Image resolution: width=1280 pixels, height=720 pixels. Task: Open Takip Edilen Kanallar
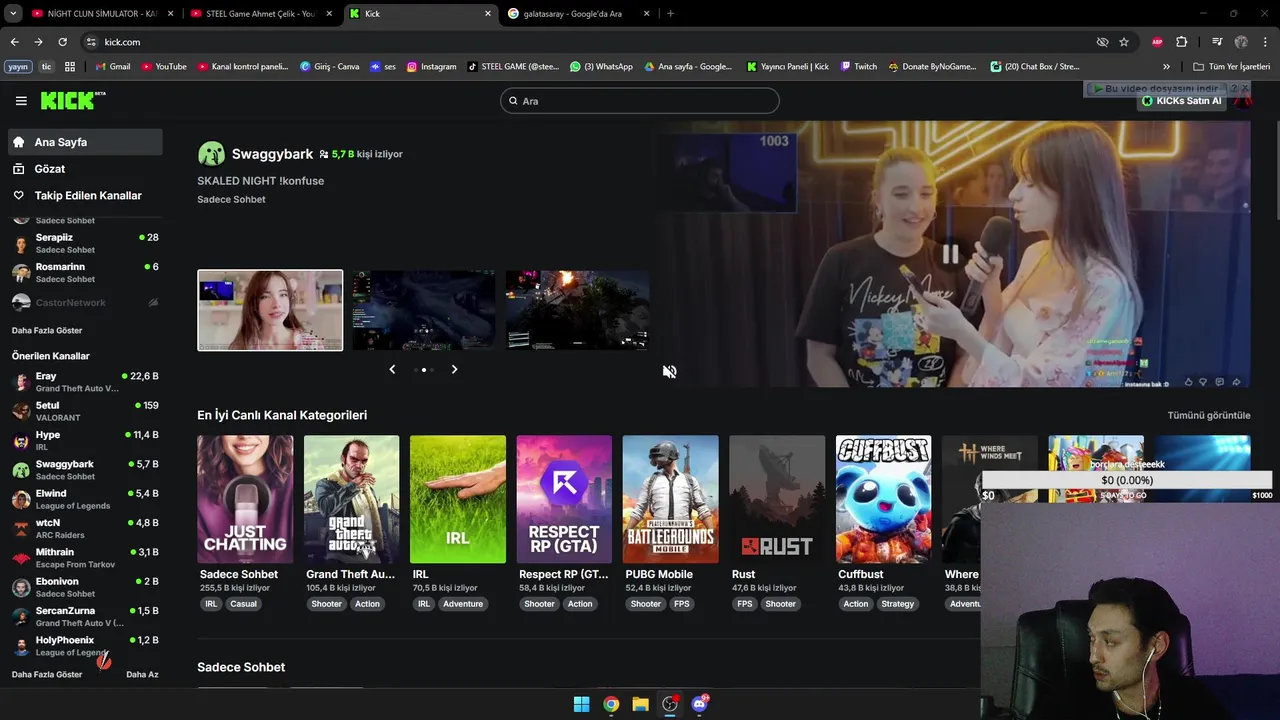pyautogui.click(x=85, y=196)
